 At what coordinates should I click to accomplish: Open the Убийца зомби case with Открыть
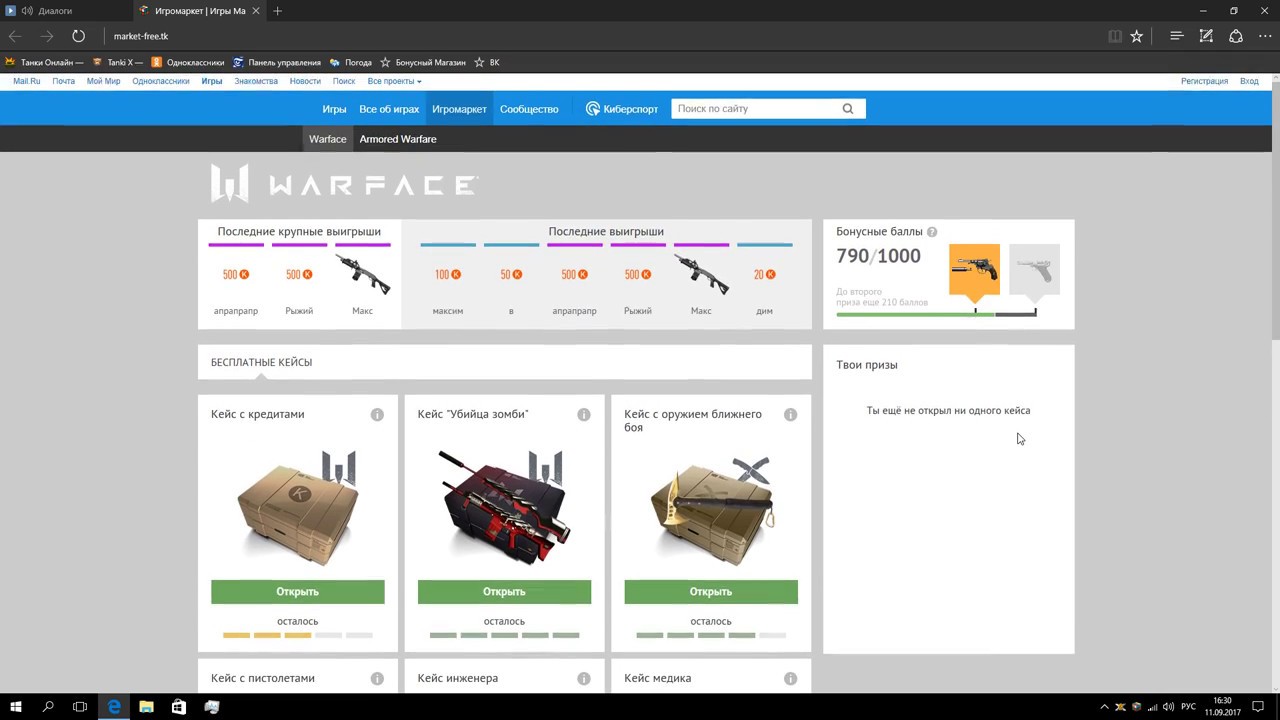coord(504,592)
